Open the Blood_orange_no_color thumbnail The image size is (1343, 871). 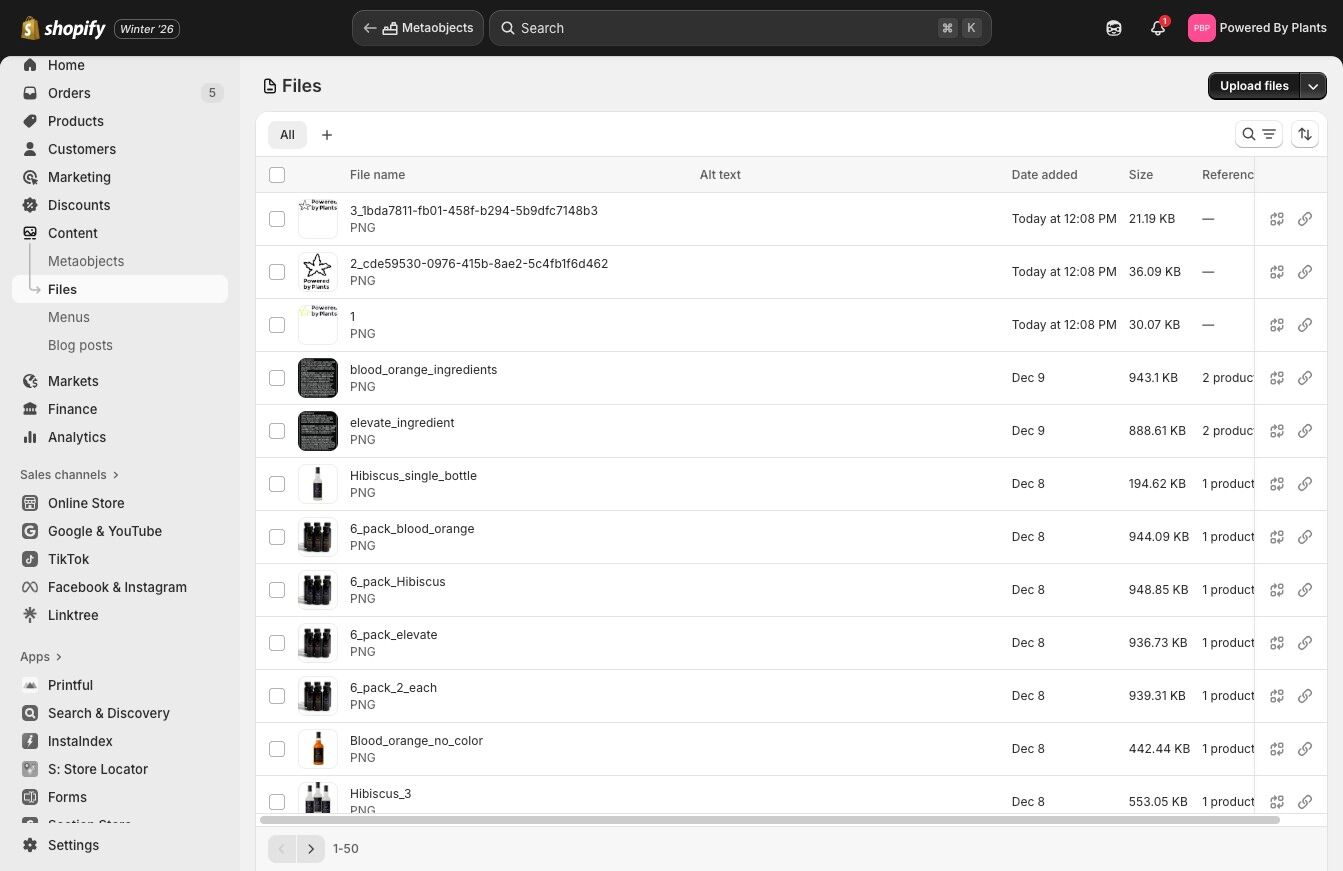pos(318,749)
